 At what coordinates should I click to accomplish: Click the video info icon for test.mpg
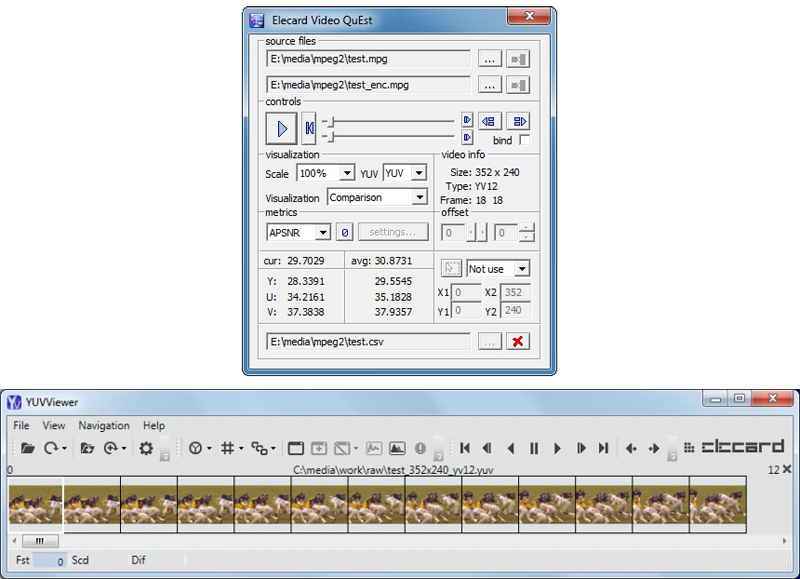518,59
